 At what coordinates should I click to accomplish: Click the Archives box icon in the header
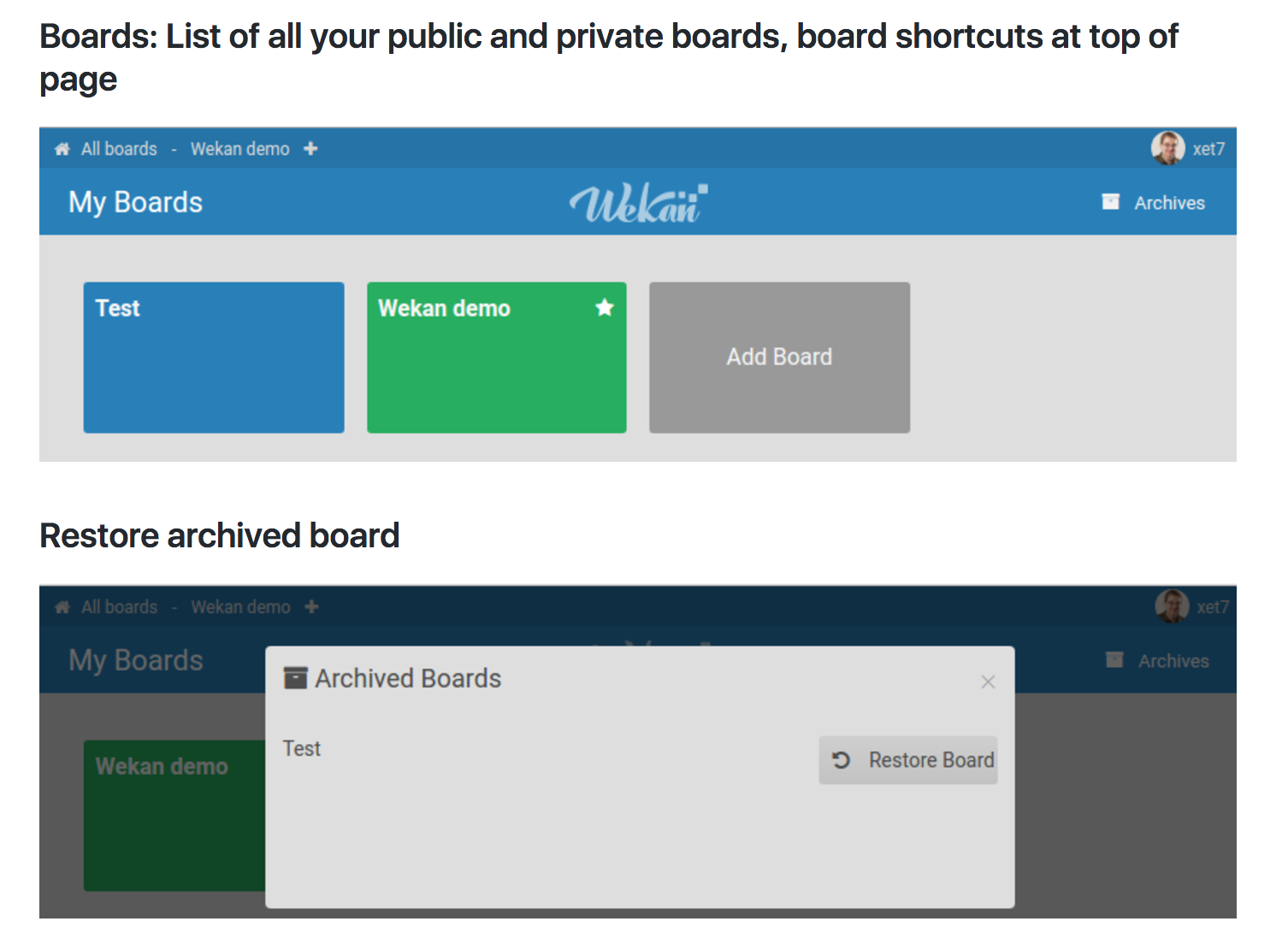pyautogui.click(x=1110, y=202)
